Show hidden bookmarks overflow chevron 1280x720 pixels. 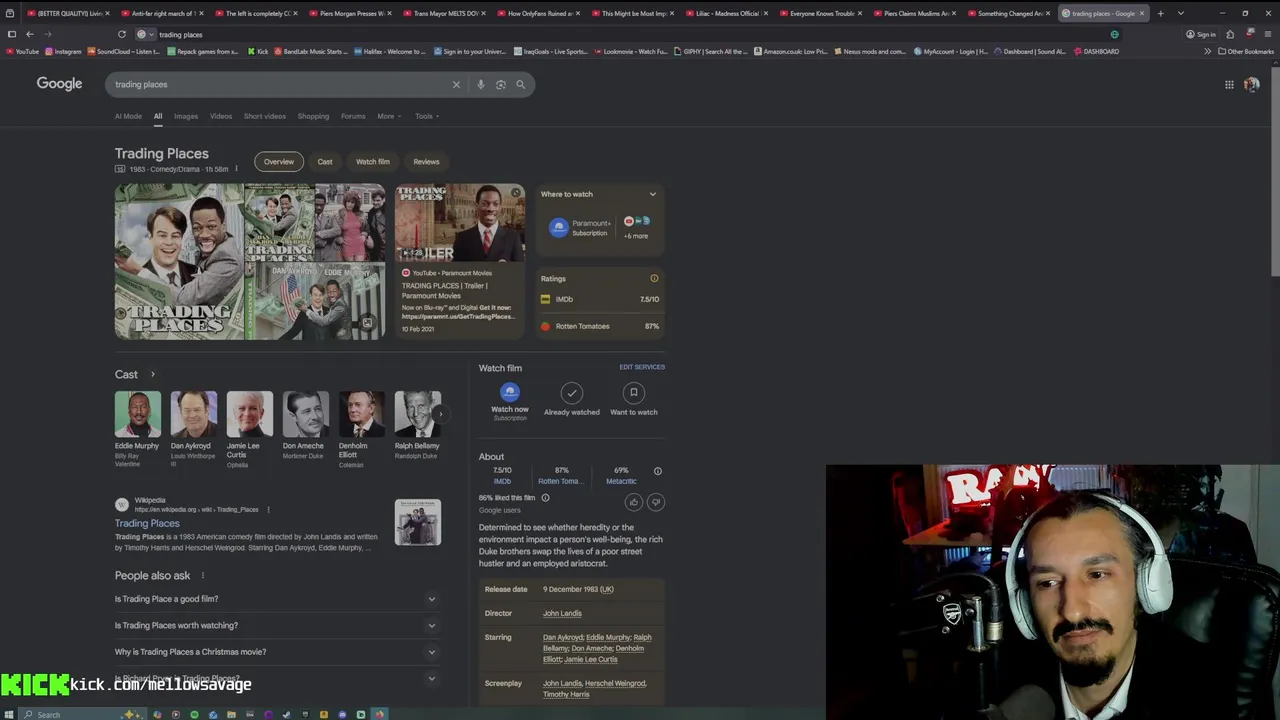(1209, 51)
